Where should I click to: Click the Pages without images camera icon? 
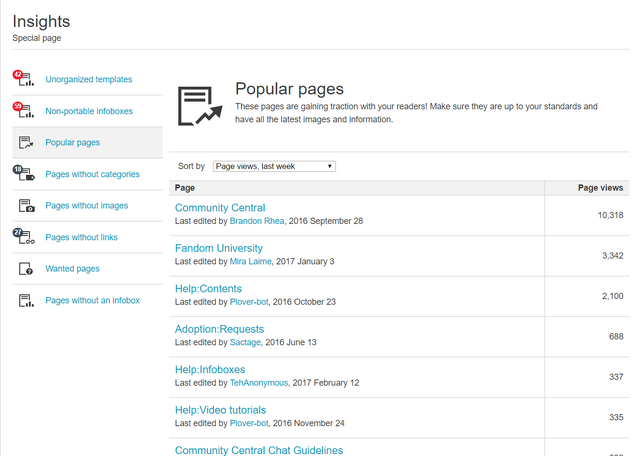(27, 205)
